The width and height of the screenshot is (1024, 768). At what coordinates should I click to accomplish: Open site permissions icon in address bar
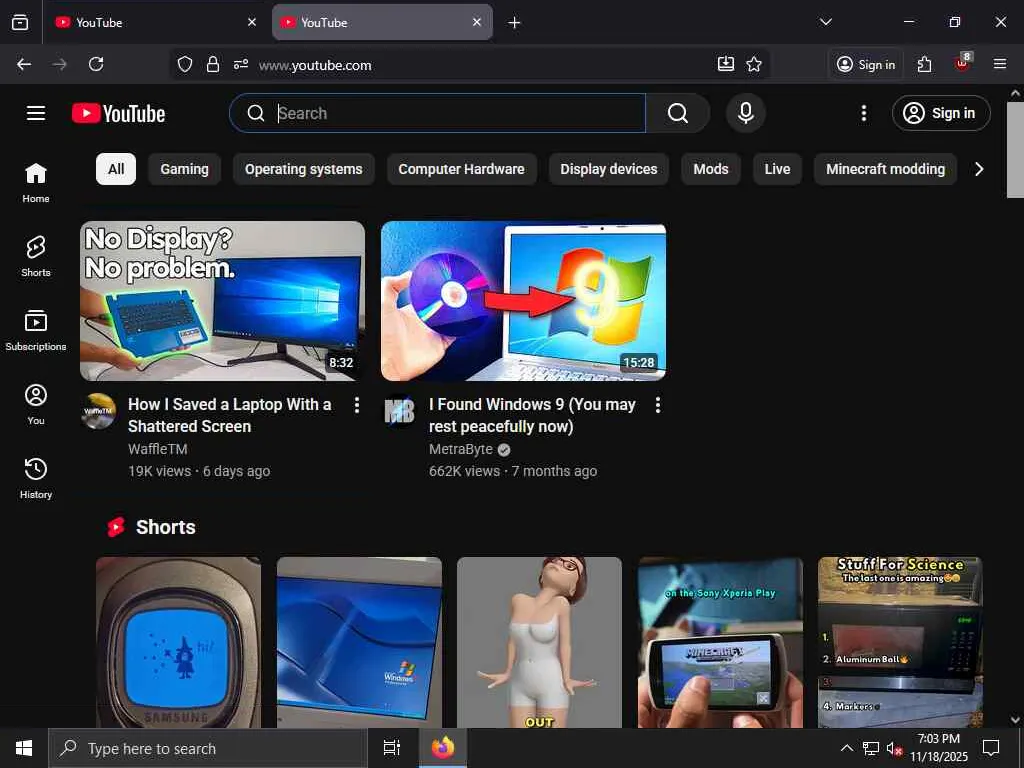point(241,64)
